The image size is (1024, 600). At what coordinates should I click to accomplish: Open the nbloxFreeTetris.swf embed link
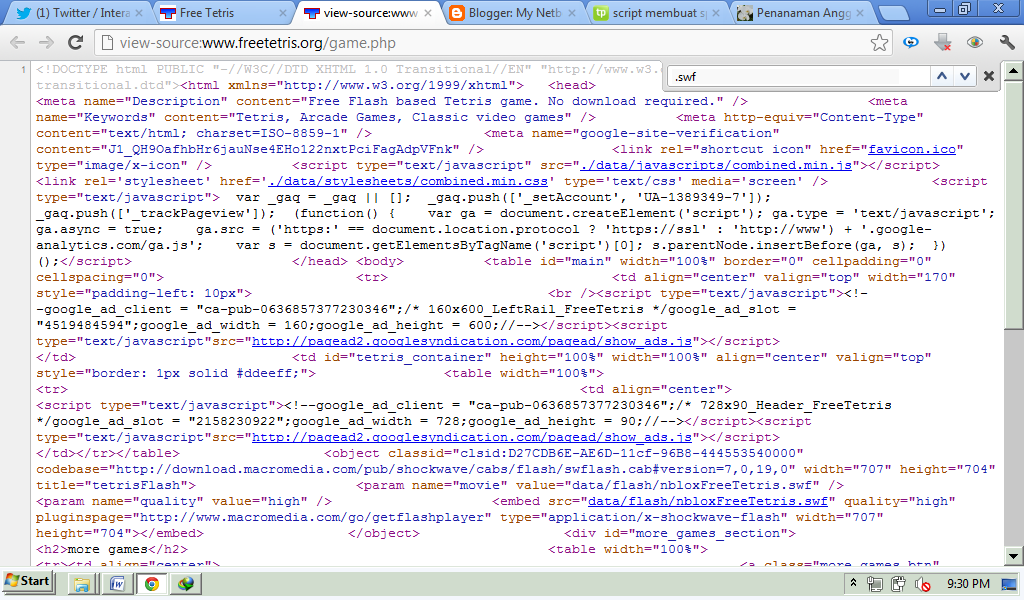[x=708, y=501]
